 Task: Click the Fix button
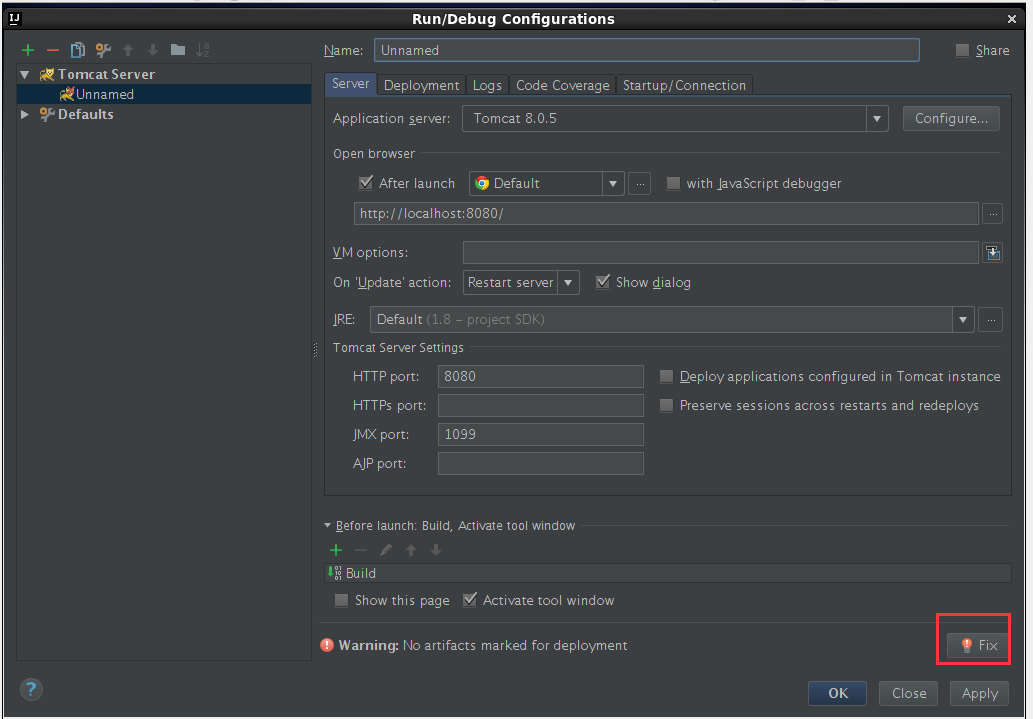click(x=978, y=645)
